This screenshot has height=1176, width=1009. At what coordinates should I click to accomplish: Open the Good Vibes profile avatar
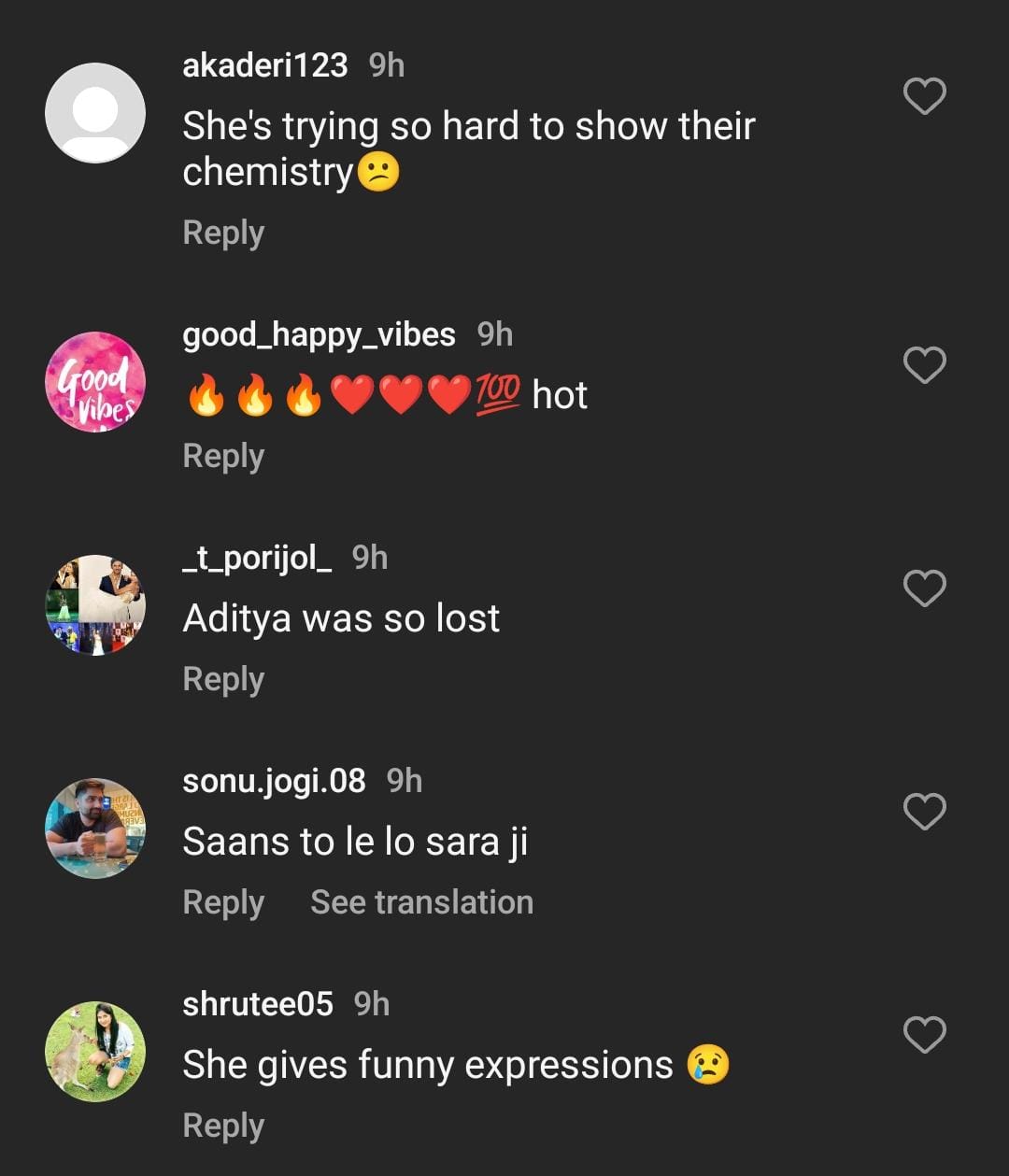tap(95, 382)
